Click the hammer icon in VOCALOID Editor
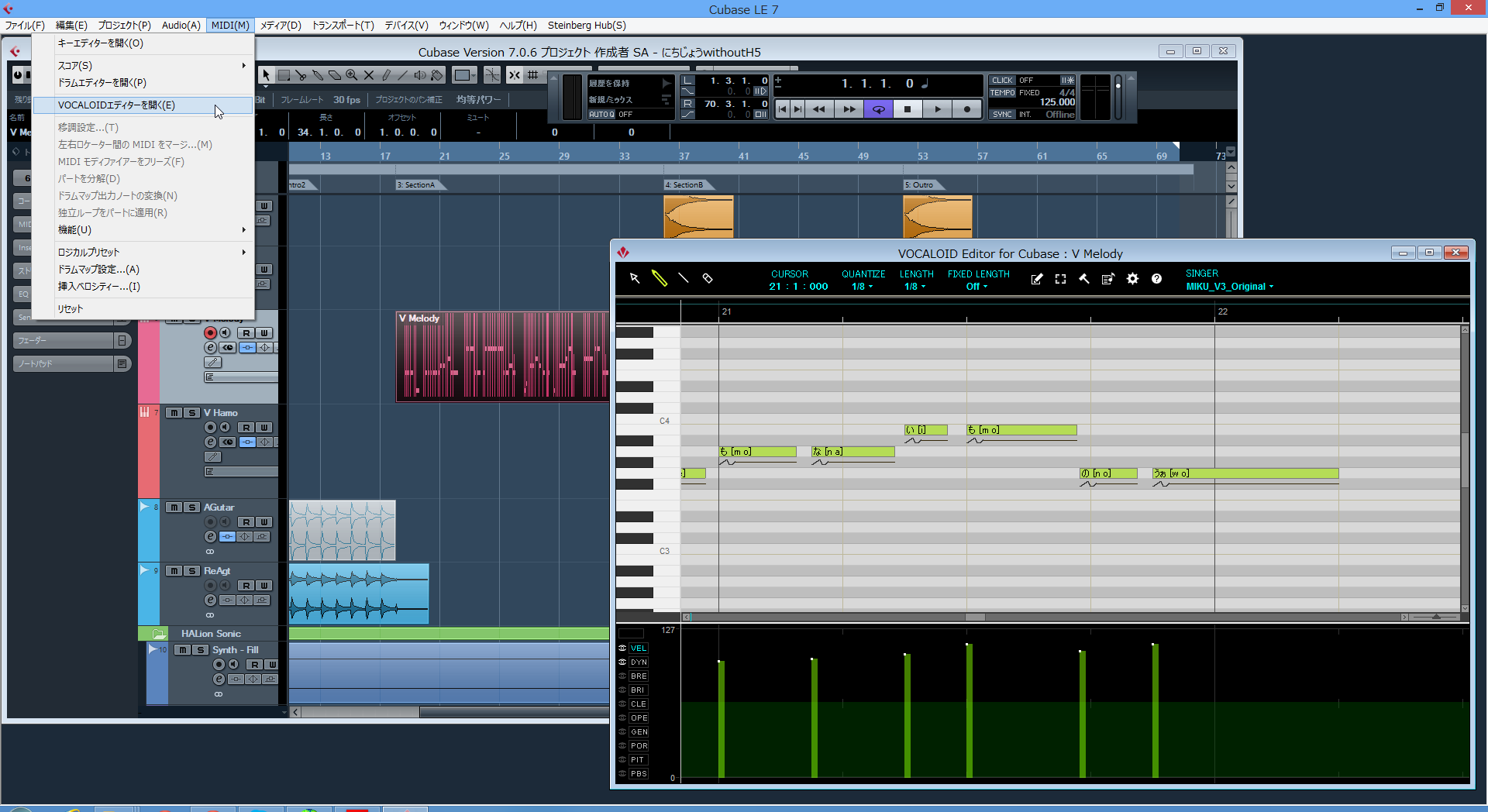 click(1084, 279)
